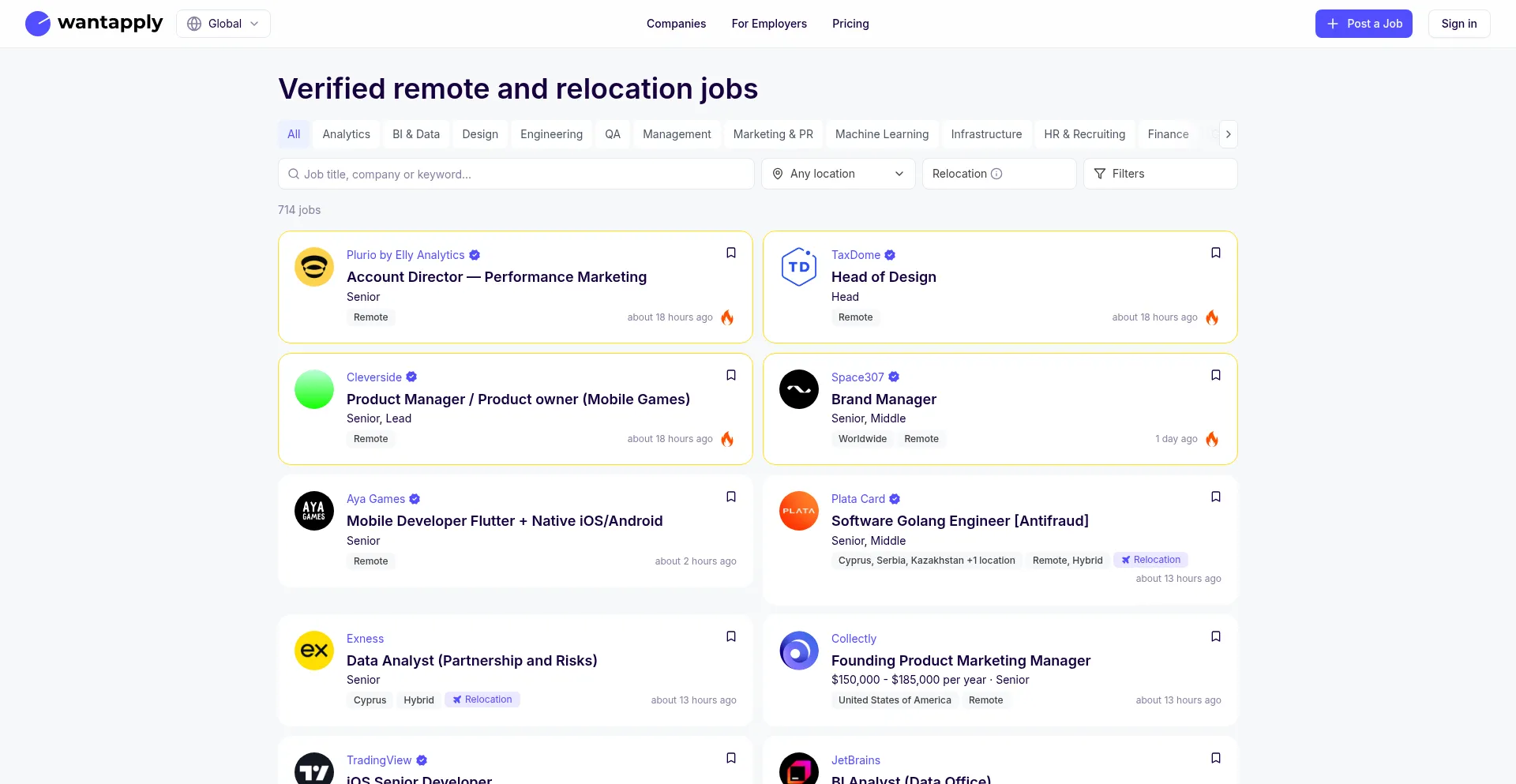The image size is (1516, 784).
Task: Select the Engineering category tab
Action: coord(552,134)
